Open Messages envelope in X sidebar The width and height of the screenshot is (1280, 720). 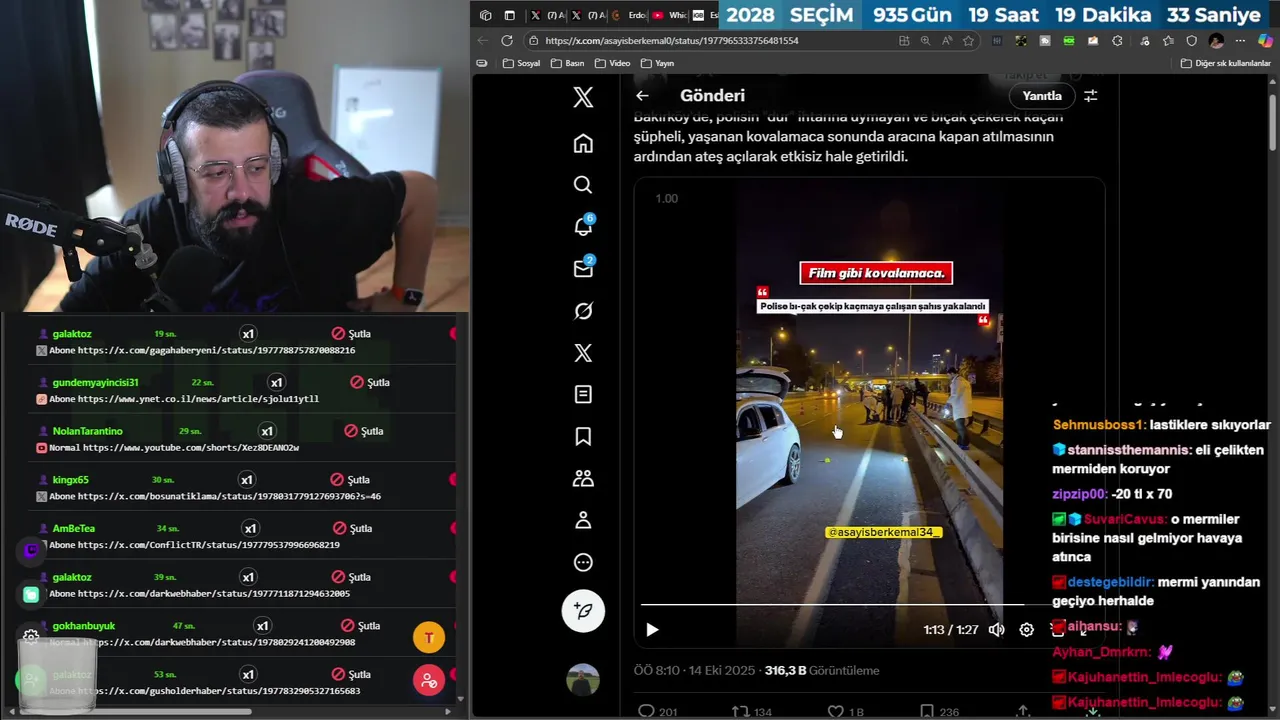point(583,268)
